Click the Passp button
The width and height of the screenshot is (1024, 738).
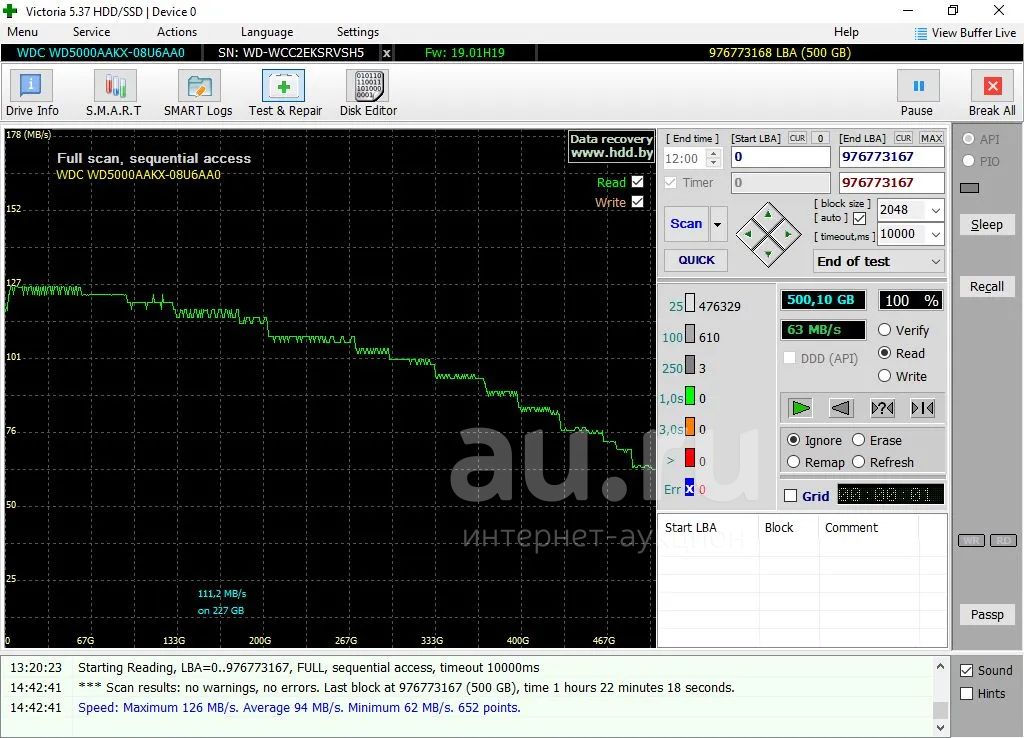pyautogui.click(x=986, y=614)
